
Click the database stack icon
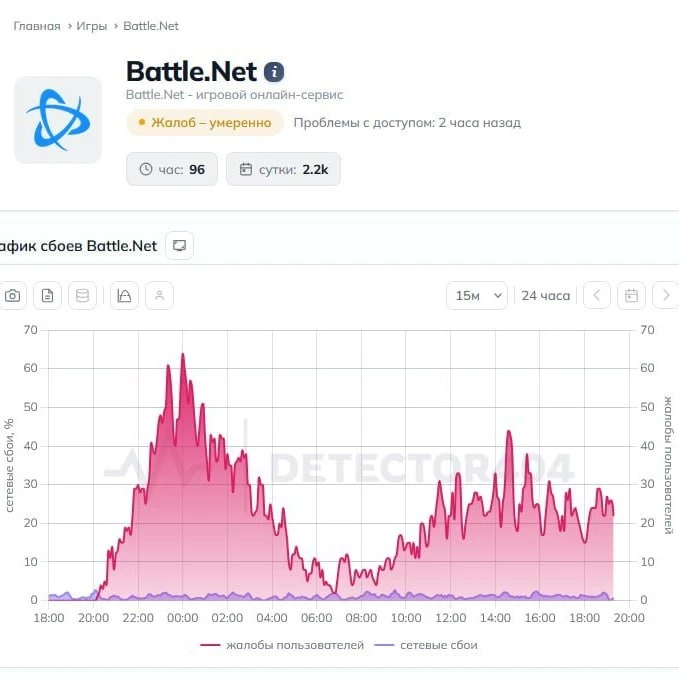pos(82,296)
